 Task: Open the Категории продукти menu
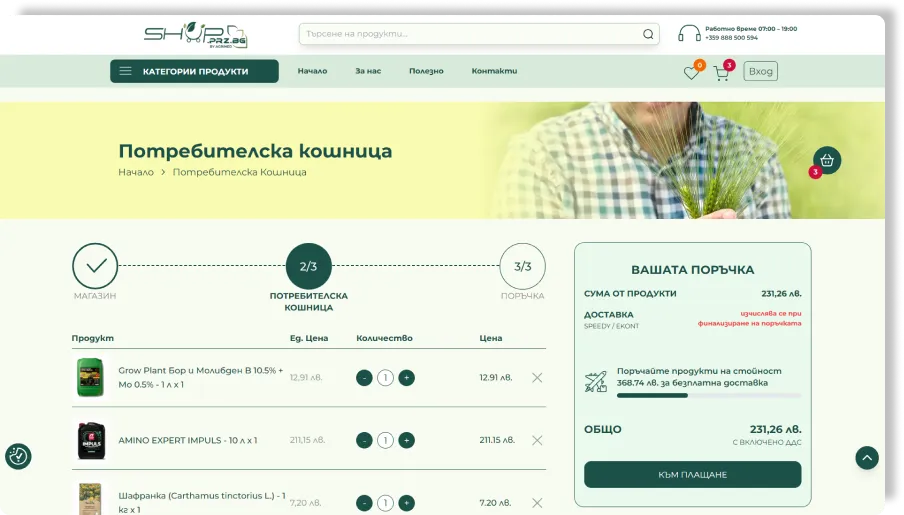coord(194,71)
